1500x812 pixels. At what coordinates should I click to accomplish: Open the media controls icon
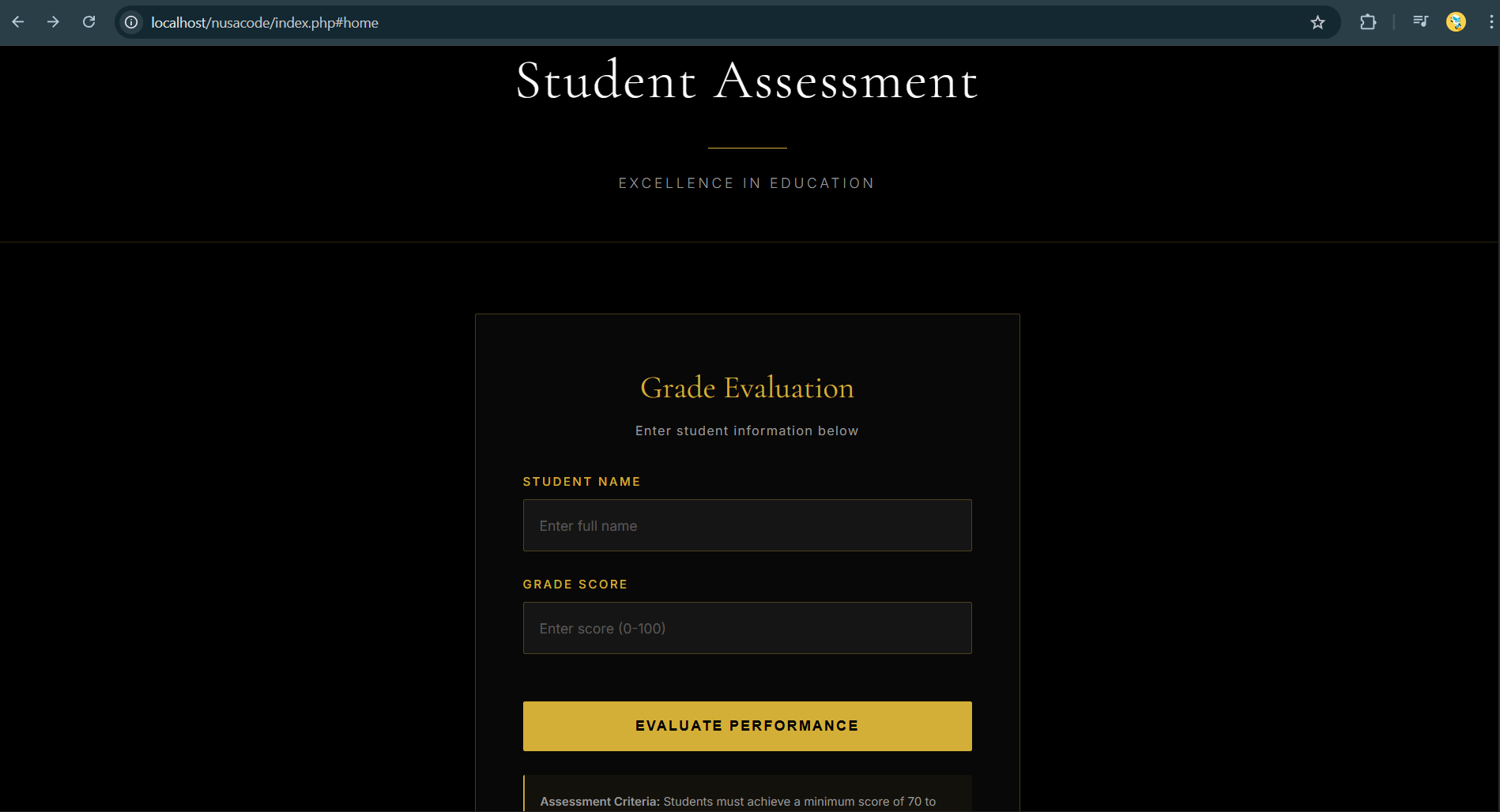click(1420, 22)
